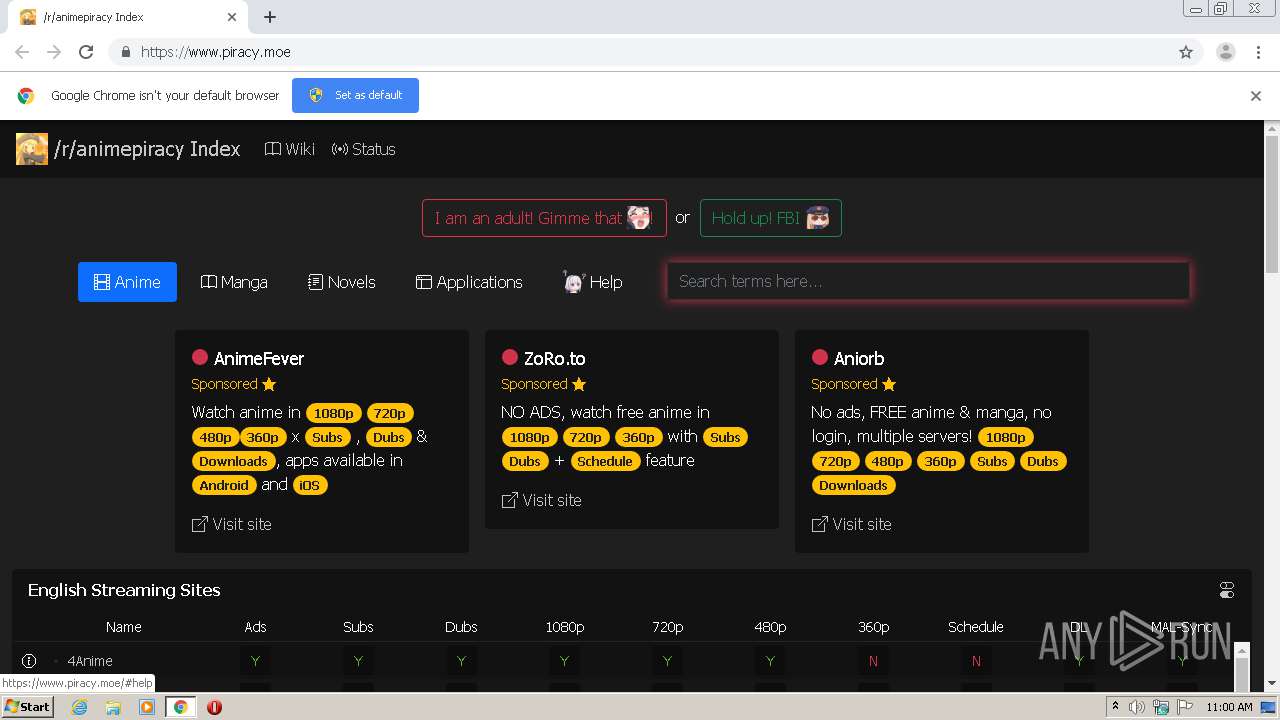Click 'I am an adult! Gimme that' button

pyautogui.click(x=544, y=218)
